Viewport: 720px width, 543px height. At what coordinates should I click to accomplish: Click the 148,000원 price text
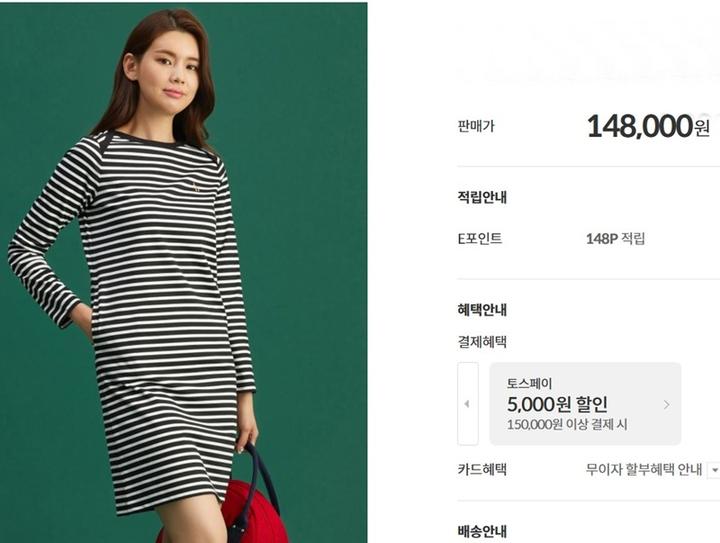pyautogui.click(x=648, y=126)
